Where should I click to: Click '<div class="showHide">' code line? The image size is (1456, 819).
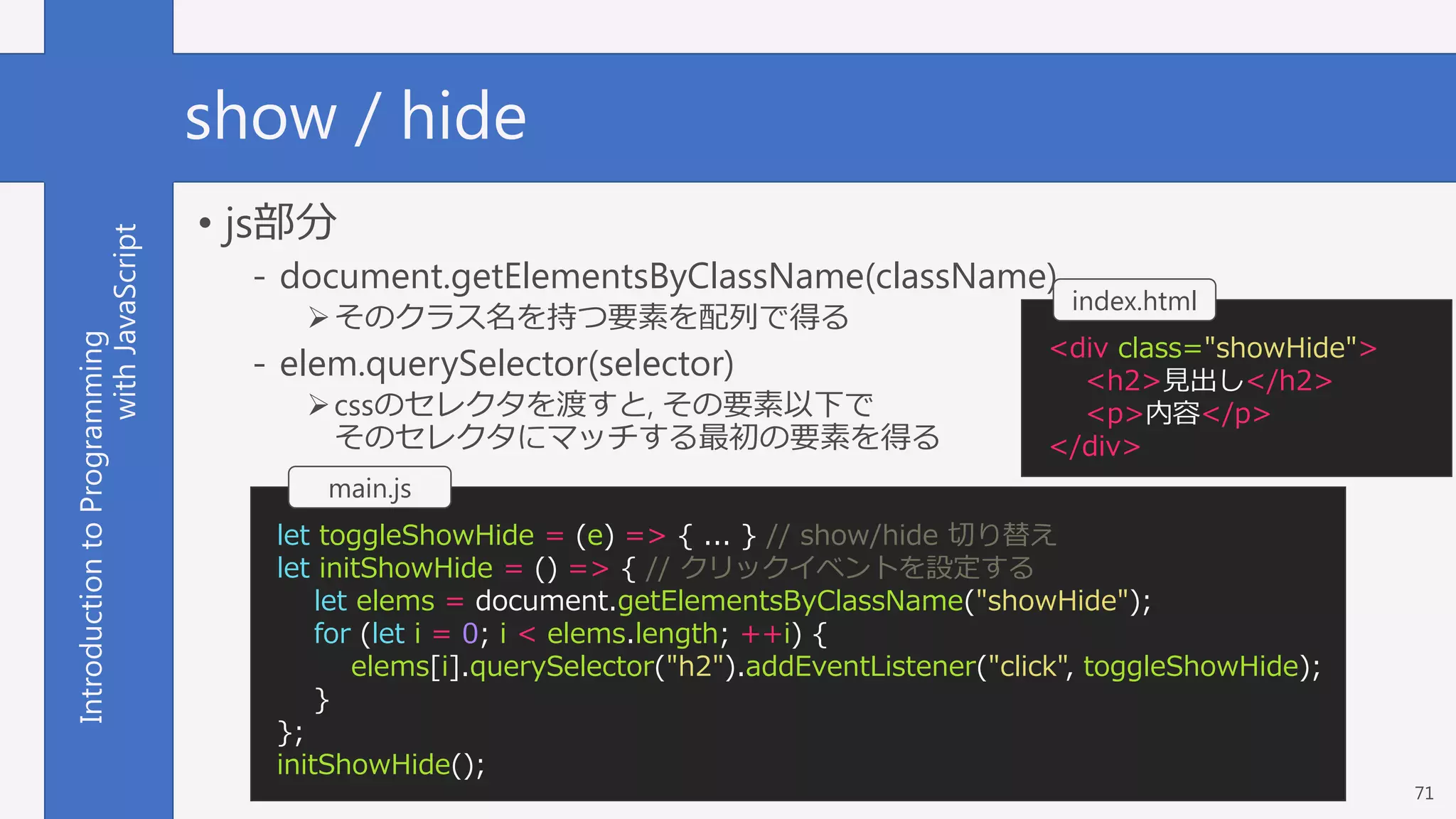pyautogui.click(x=1214, y=348)
